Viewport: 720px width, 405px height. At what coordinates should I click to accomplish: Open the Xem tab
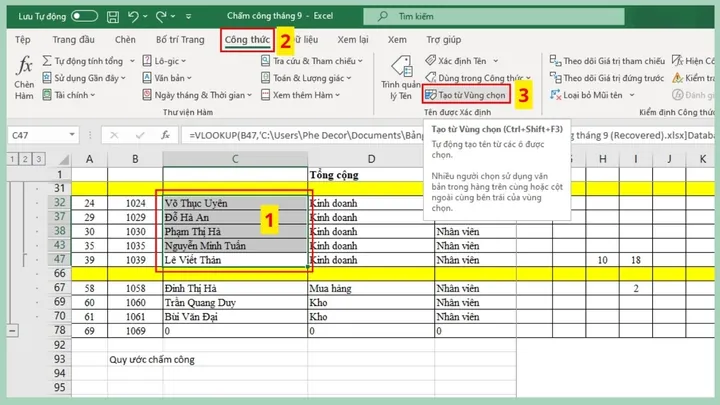click(x=397, y=39)
